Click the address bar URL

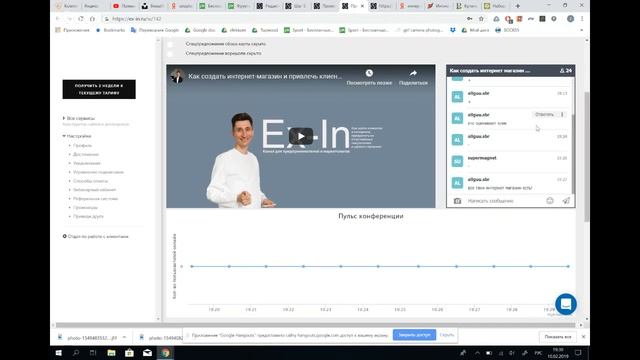137,19
